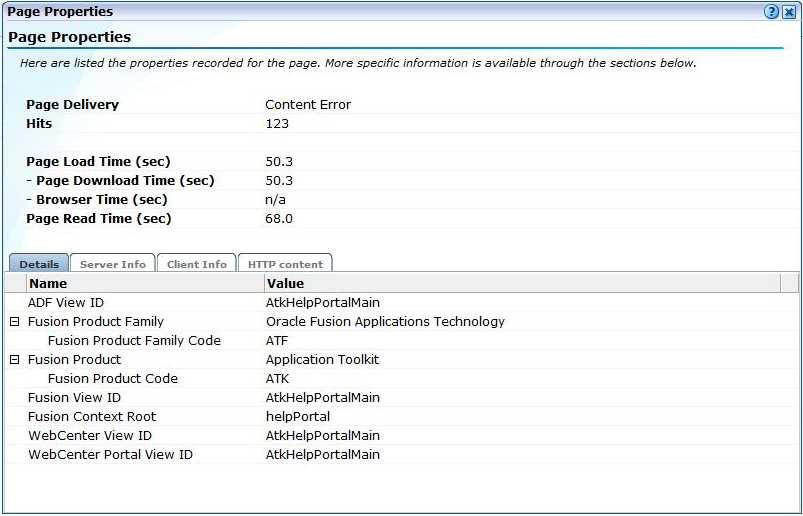Click the Application Toolkit value

click(x=322, y=359)
